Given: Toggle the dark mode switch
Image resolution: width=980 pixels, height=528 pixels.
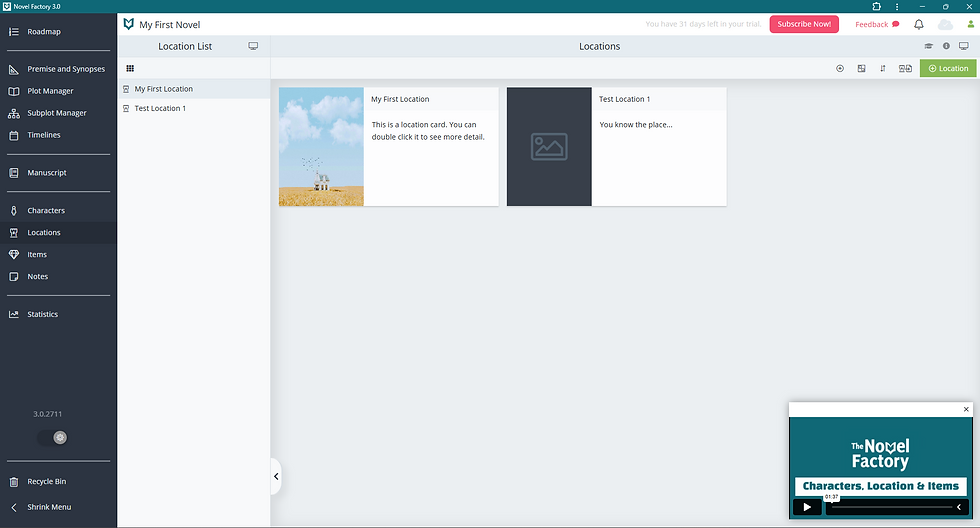Looking at the screenshot, I should pos(52,437).
